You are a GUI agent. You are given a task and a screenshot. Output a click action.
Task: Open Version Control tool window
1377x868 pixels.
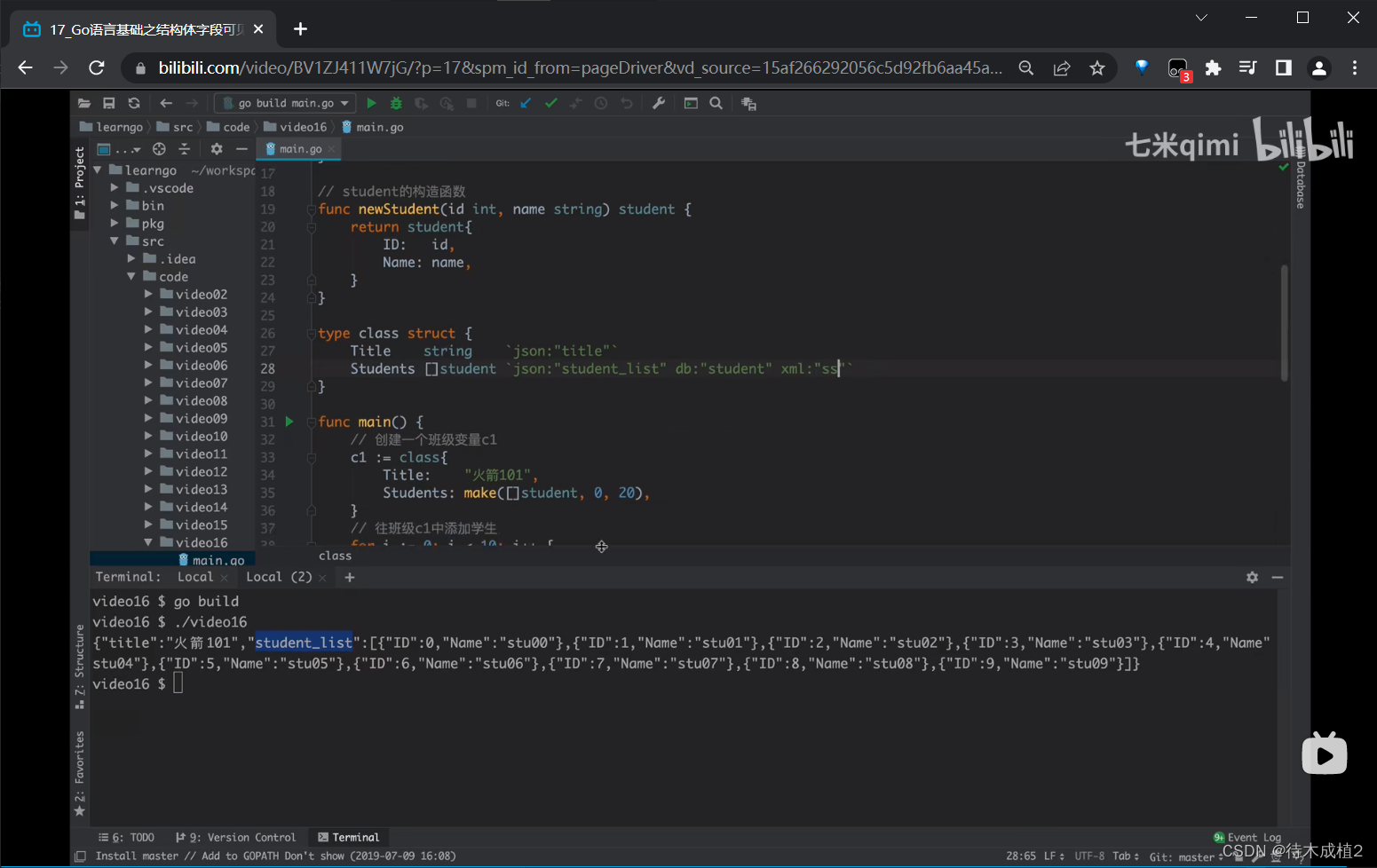point(236,837)
